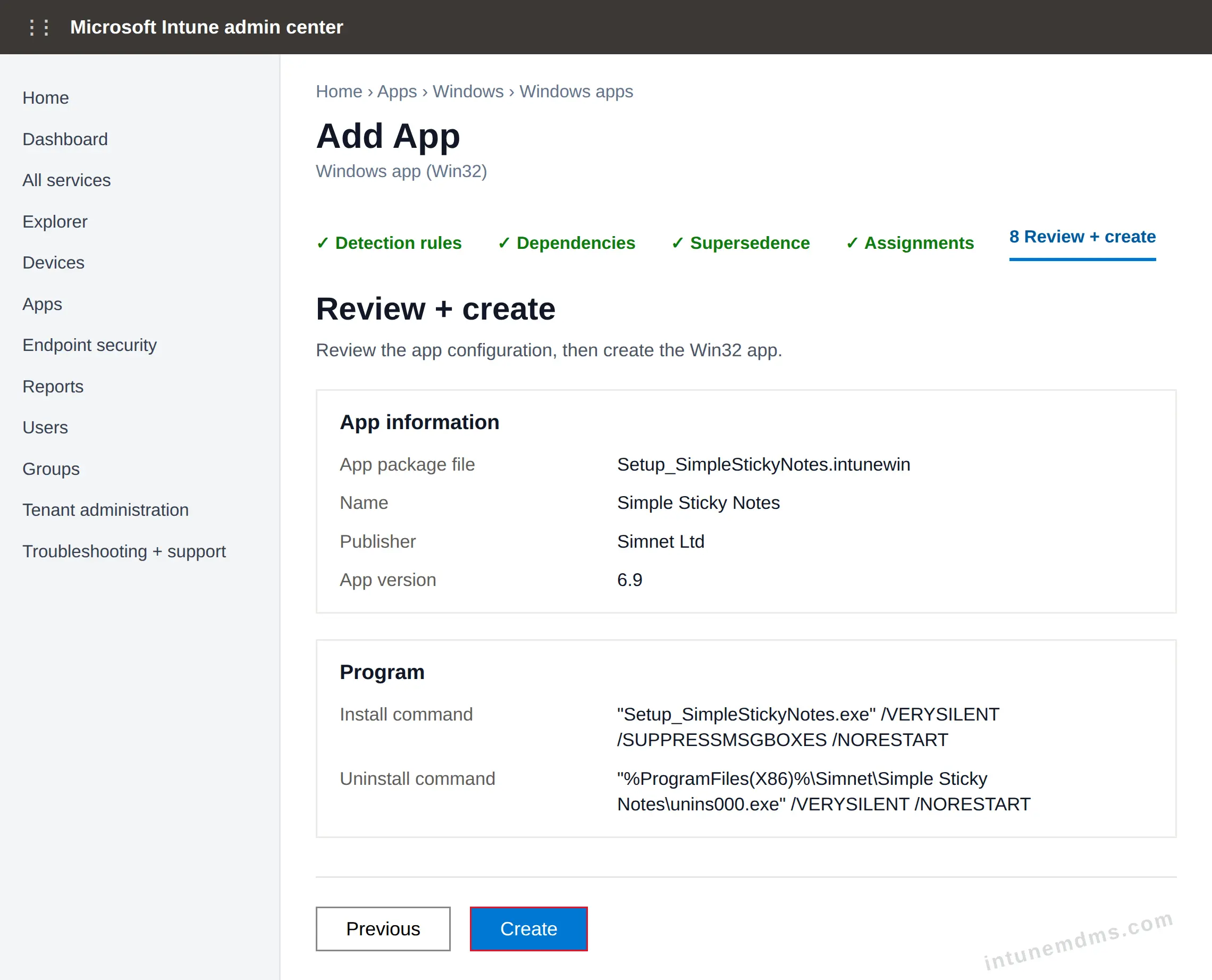
Task: Click the Home breadcrumb link
Action: (x=339, y=91)
